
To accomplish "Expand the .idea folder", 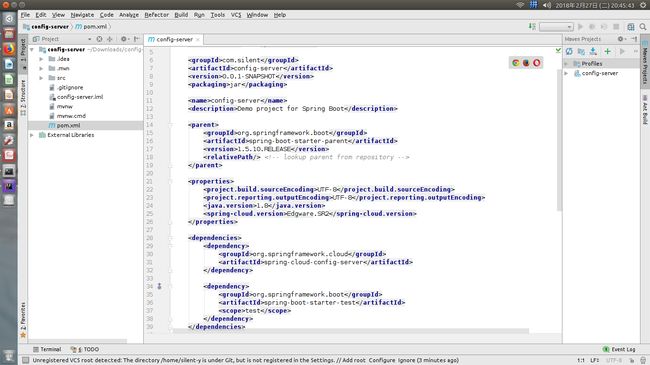I will click(x=41, y=59).
